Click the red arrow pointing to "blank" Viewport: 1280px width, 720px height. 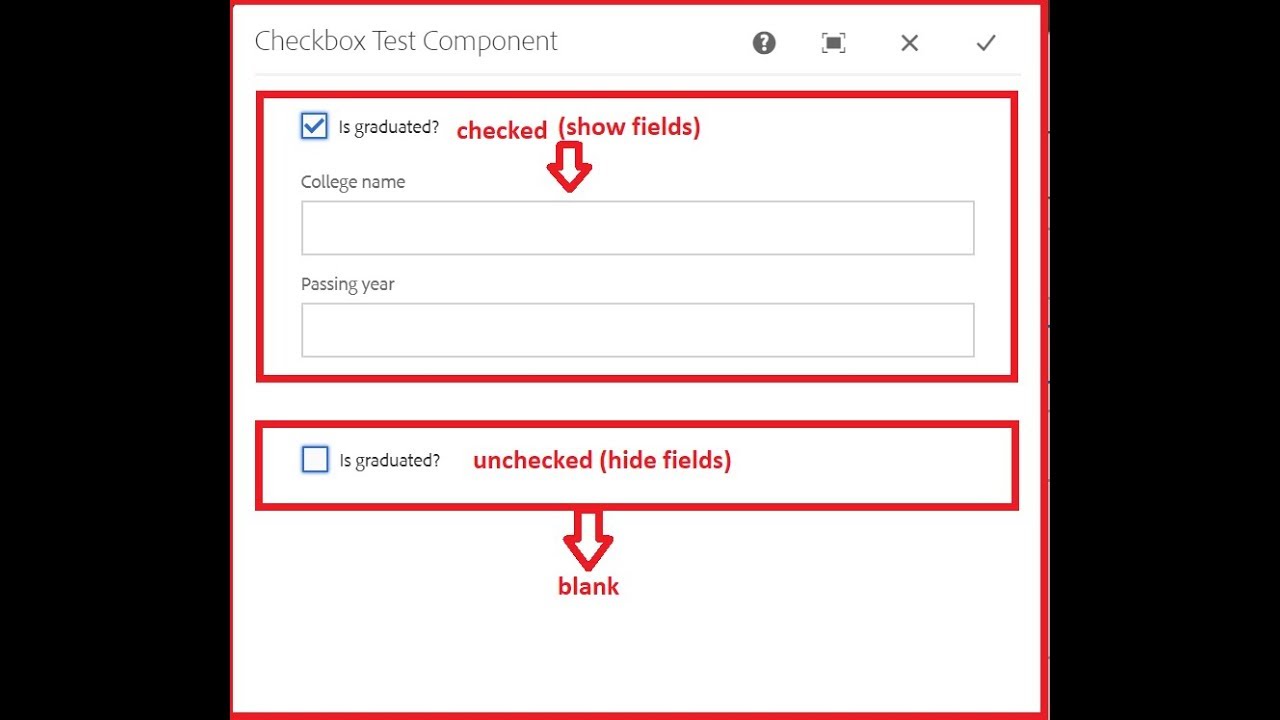(x=588, y=540)
